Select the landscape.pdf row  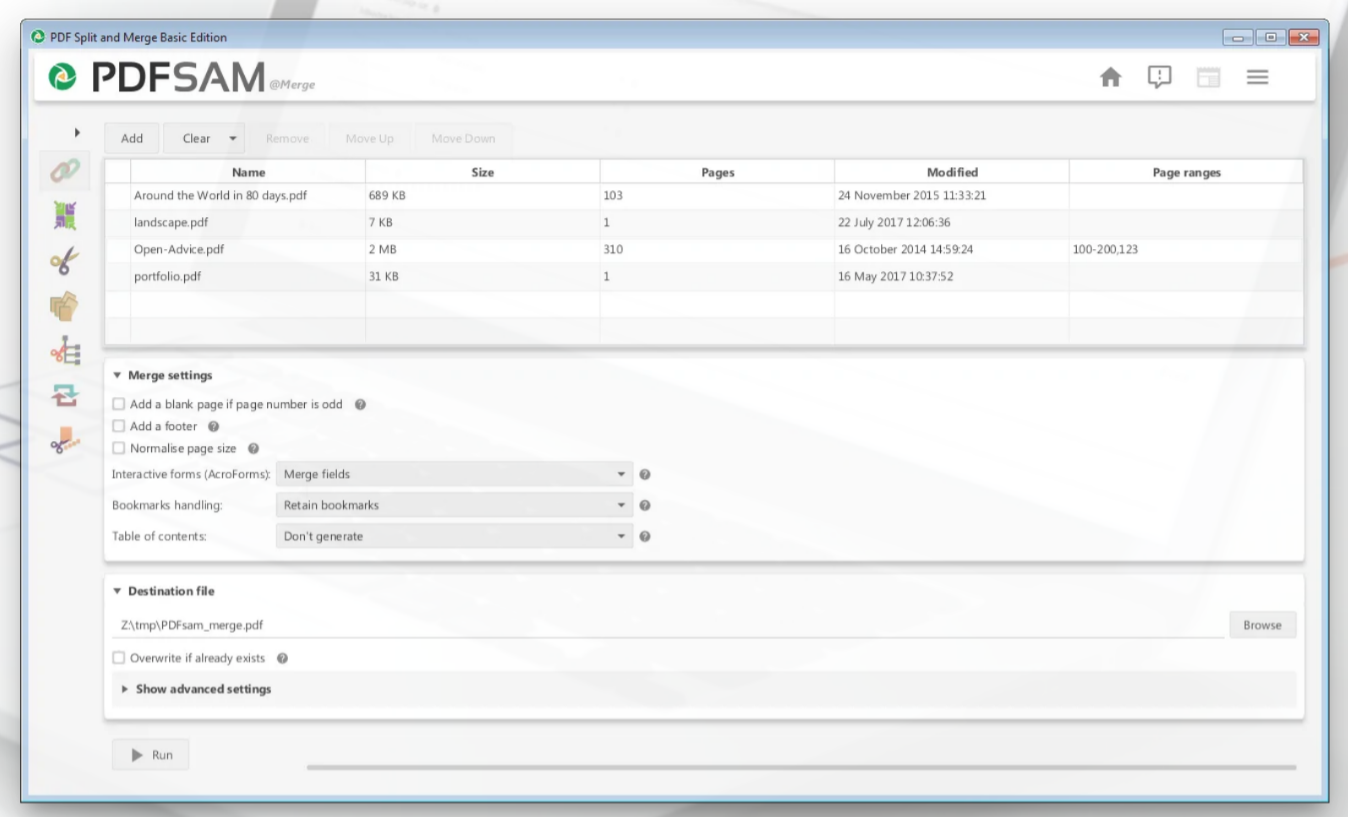(704, 223)
